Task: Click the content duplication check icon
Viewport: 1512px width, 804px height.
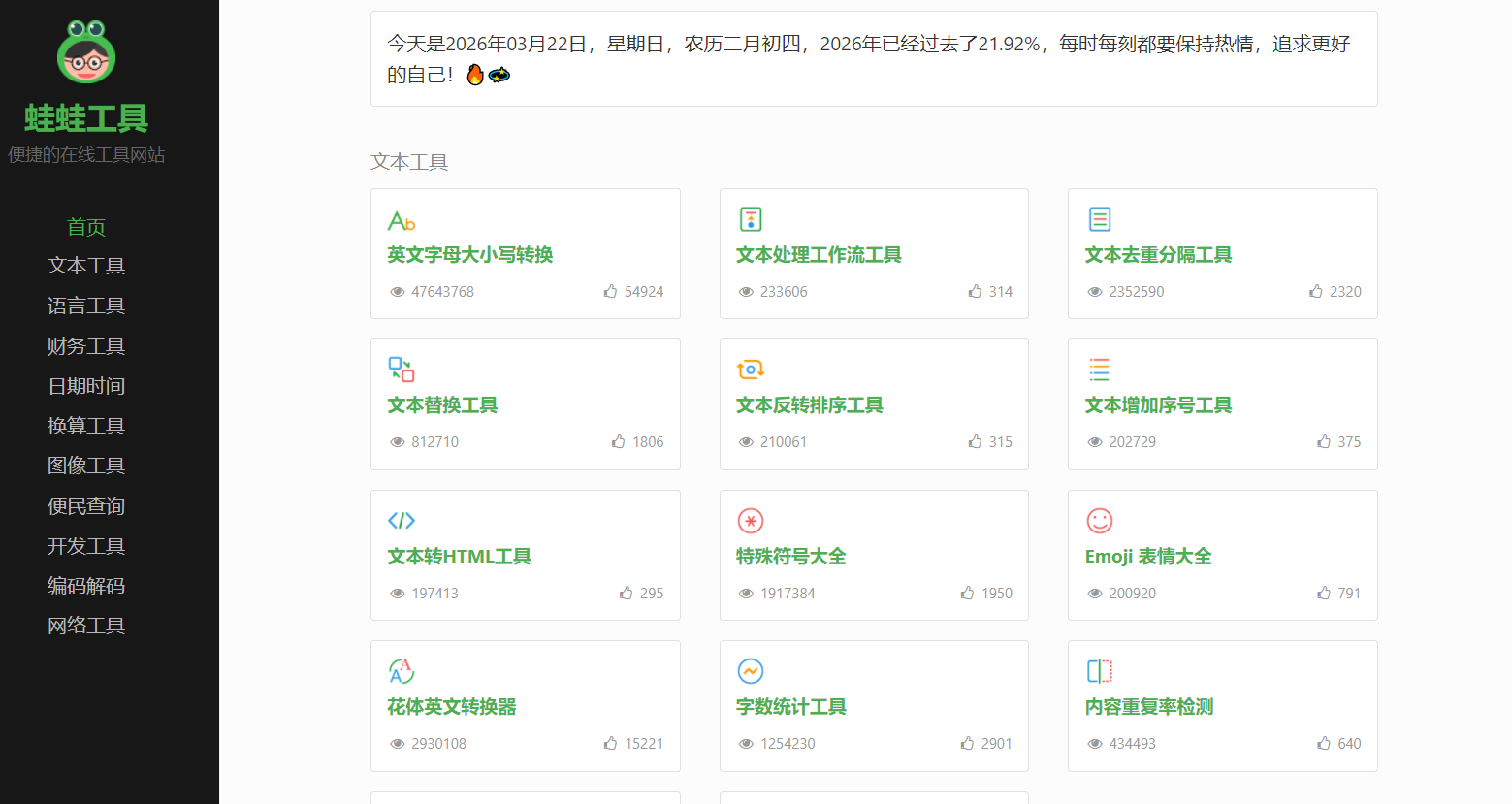Action: click(1099, 671)
